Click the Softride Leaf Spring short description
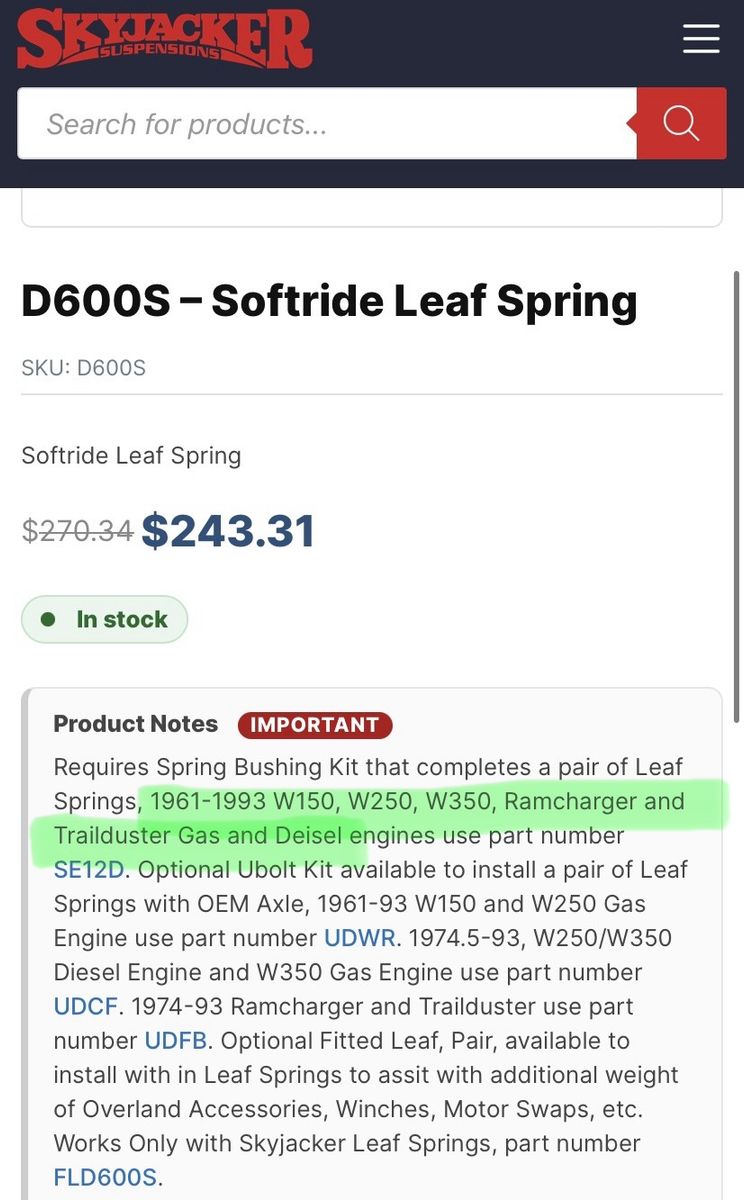Viewport: 744px width, 1200px height. coord(131,456)
